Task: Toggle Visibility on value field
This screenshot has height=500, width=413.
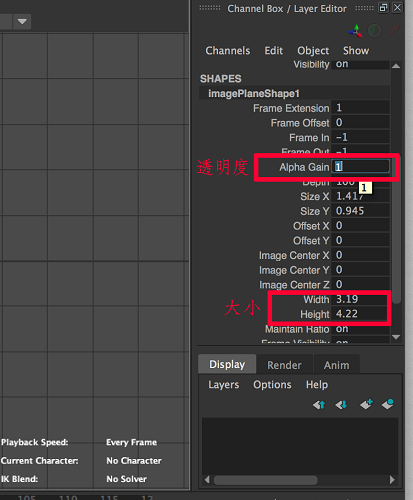Action: click(x=360, y=64)
